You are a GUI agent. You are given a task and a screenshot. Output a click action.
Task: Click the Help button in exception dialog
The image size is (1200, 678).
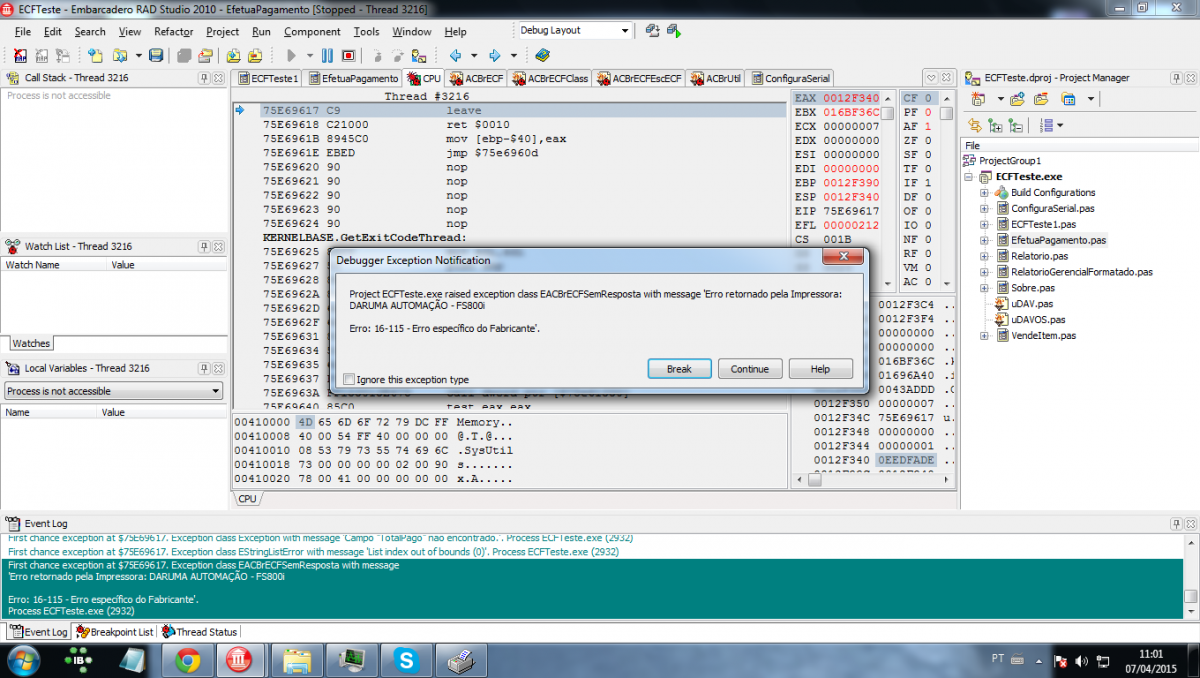(x=820, y=369)
